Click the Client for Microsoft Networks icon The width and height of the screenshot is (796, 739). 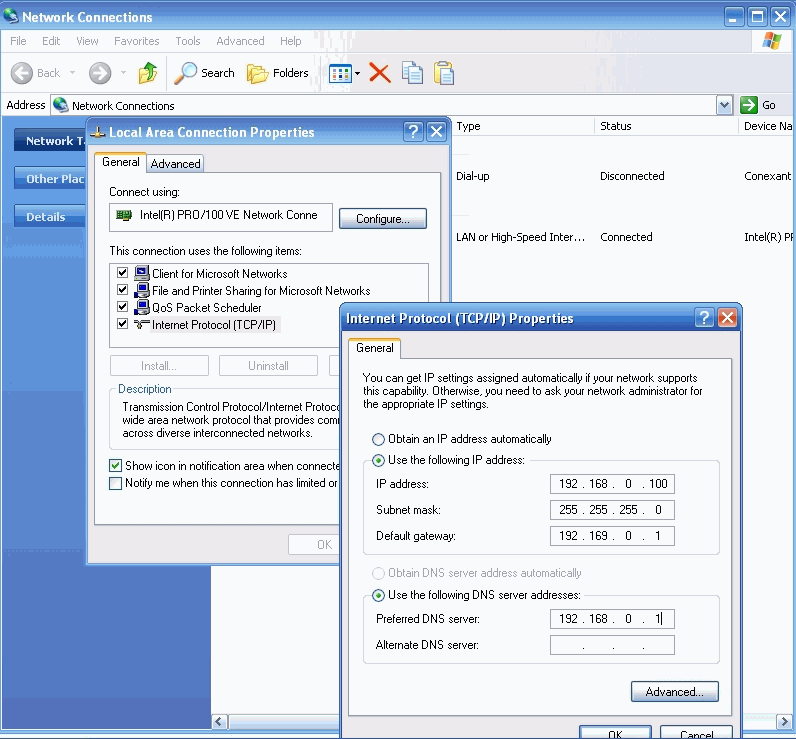pyautogui.click(x=142, y=274)
